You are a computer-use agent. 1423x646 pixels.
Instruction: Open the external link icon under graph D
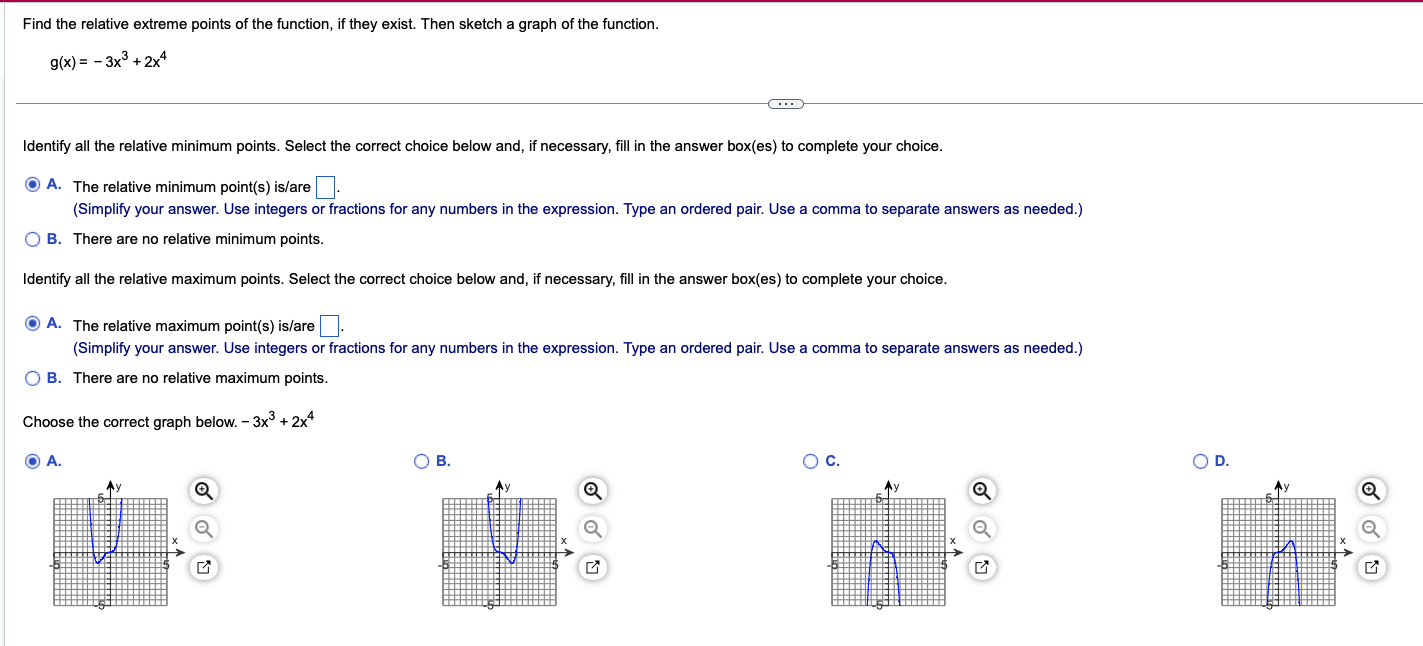tap(1371, 565)
